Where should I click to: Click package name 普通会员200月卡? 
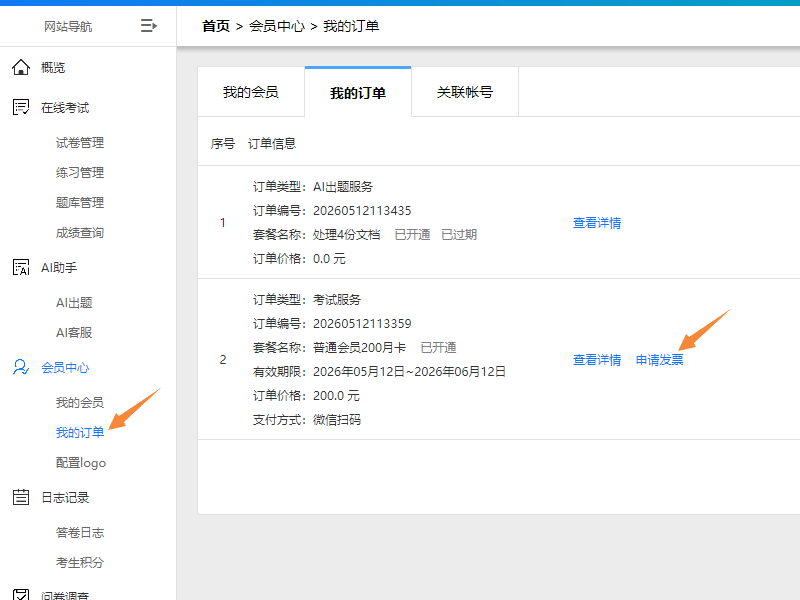(359, 347)
